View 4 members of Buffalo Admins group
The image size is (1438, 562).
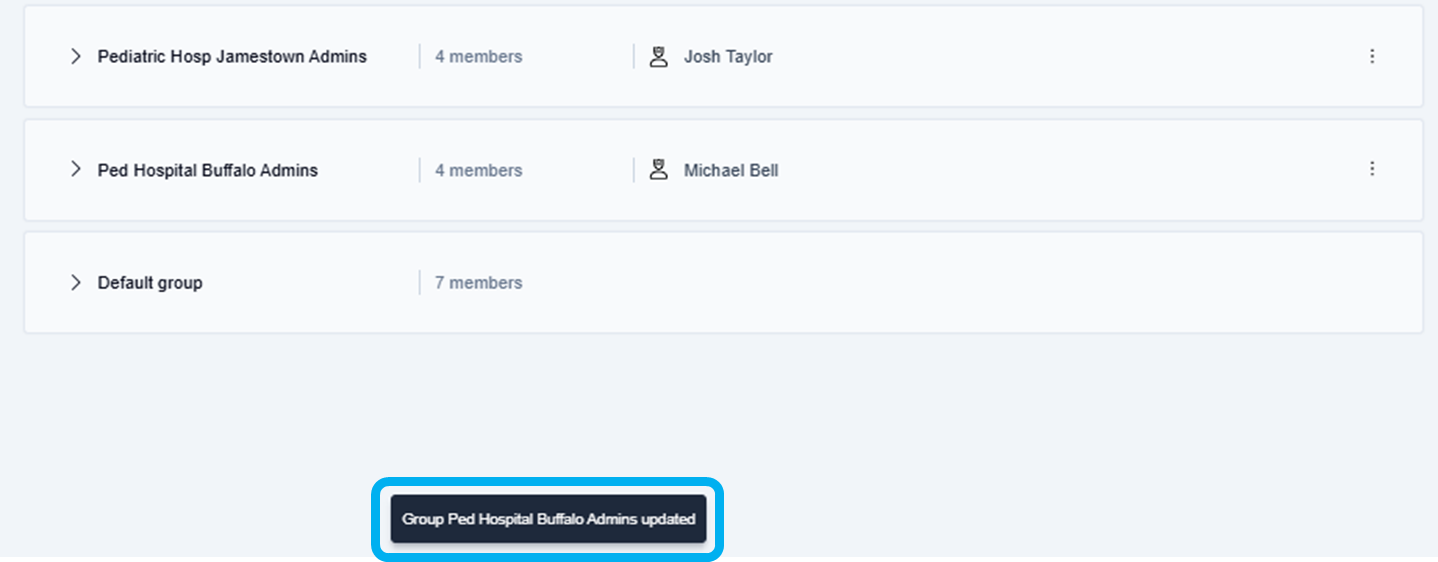478,171
